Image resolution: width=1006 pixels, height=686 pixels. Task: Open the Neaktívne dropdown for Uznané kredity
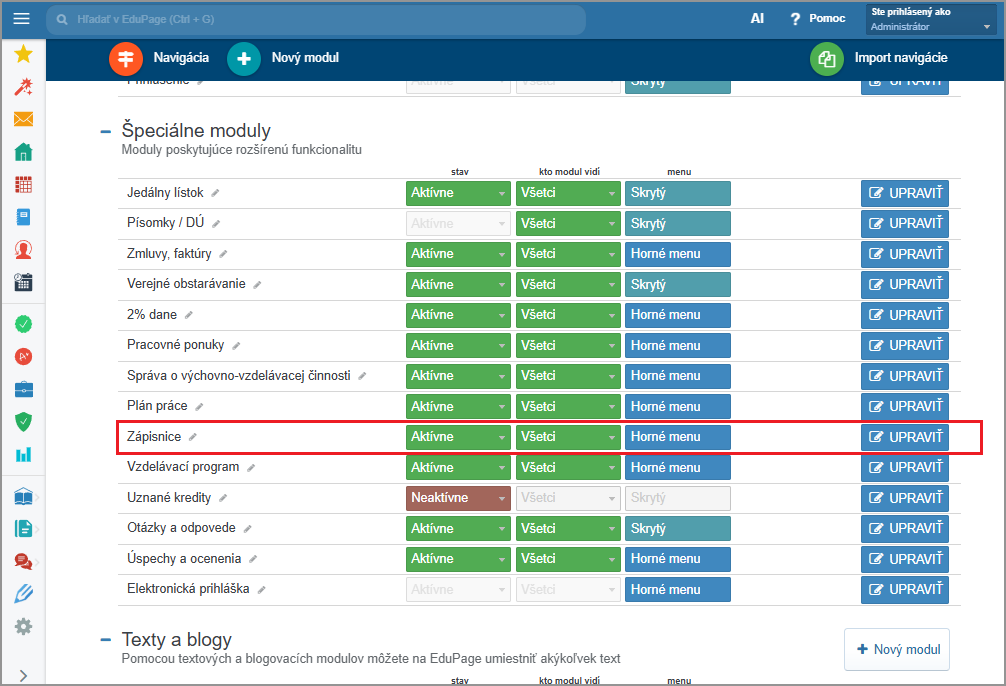tap(458, 498)
